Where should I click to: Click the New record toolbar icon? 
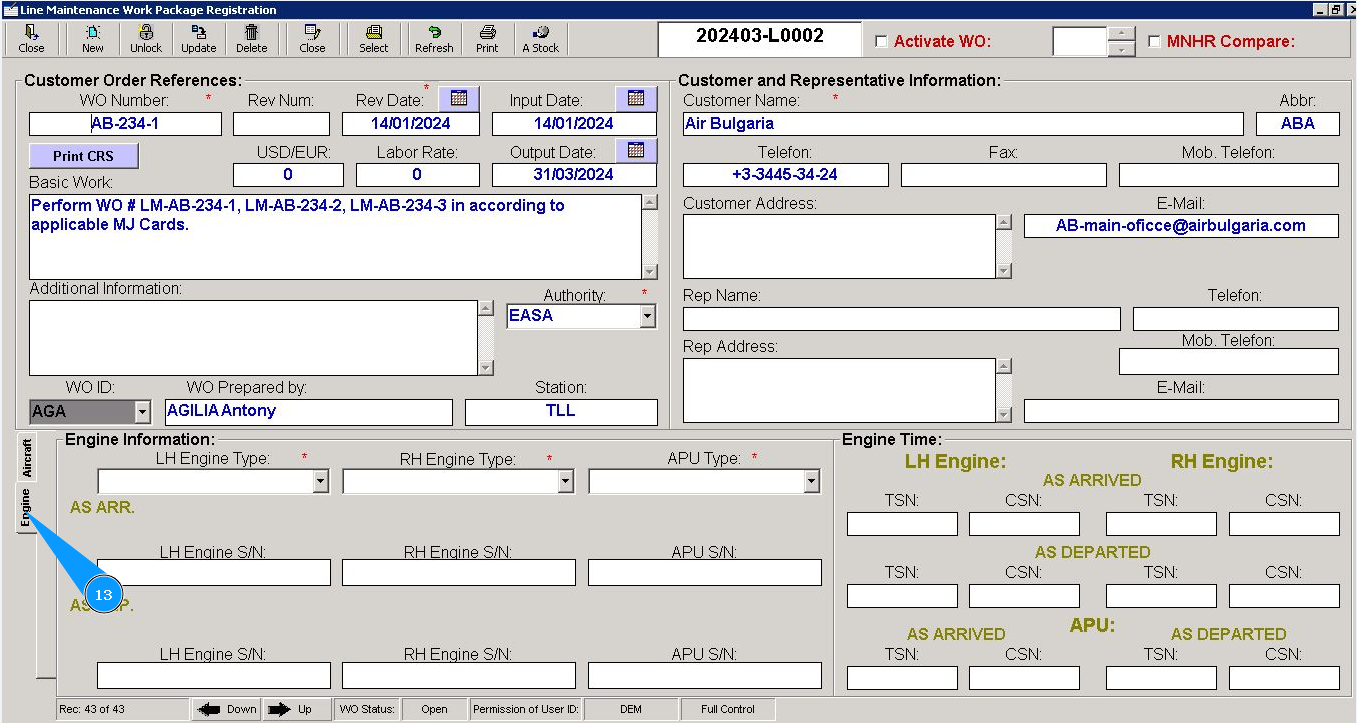click(92, 38)
